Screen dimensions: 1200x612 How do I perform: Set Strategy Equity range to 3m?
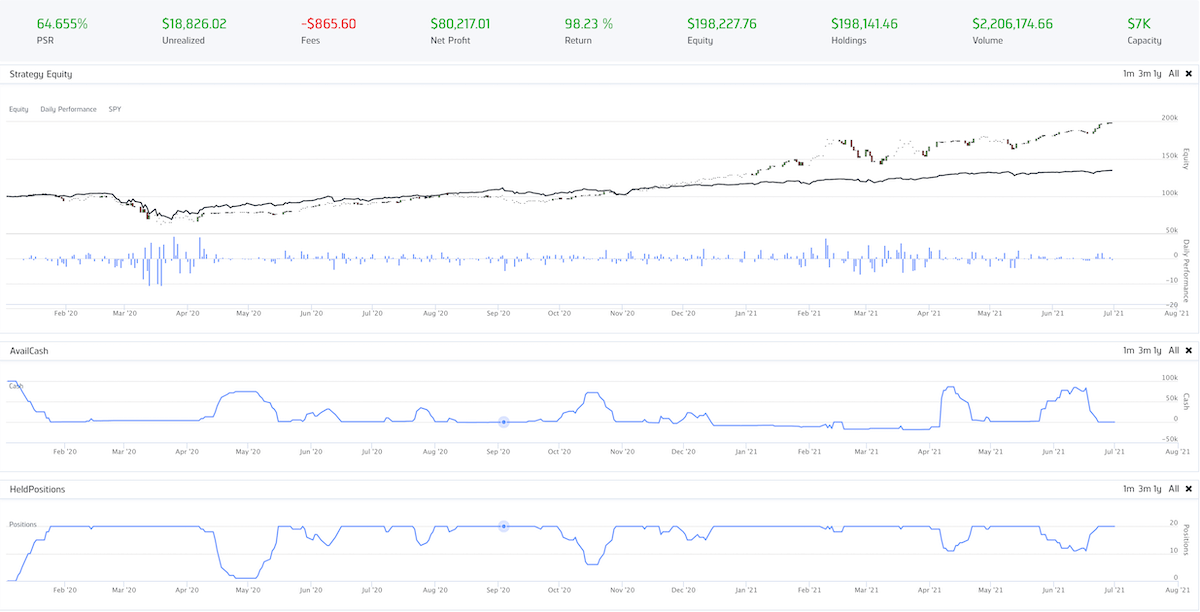[x=1143, y=74]
